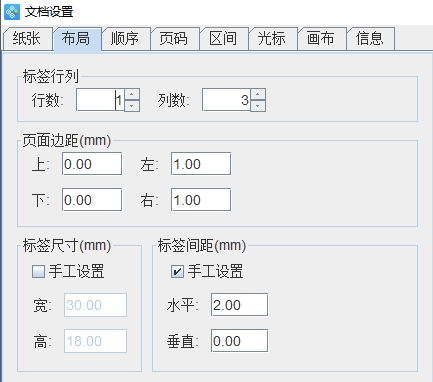Click the 文档设置 app icon in title bar

pyautogui.click(x=12, y=12)
